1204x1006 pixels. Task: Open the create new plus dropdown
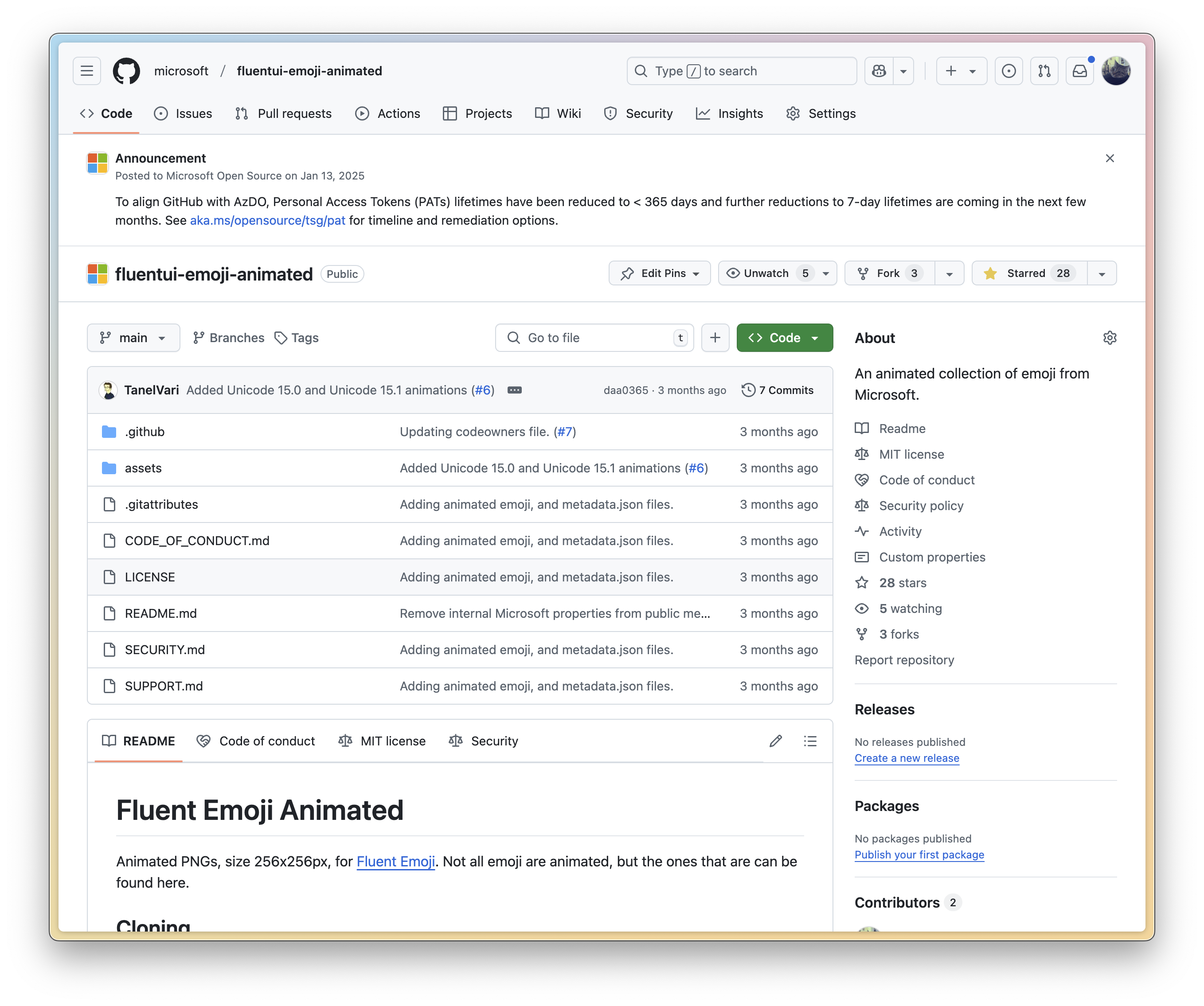tap(961, 71)
